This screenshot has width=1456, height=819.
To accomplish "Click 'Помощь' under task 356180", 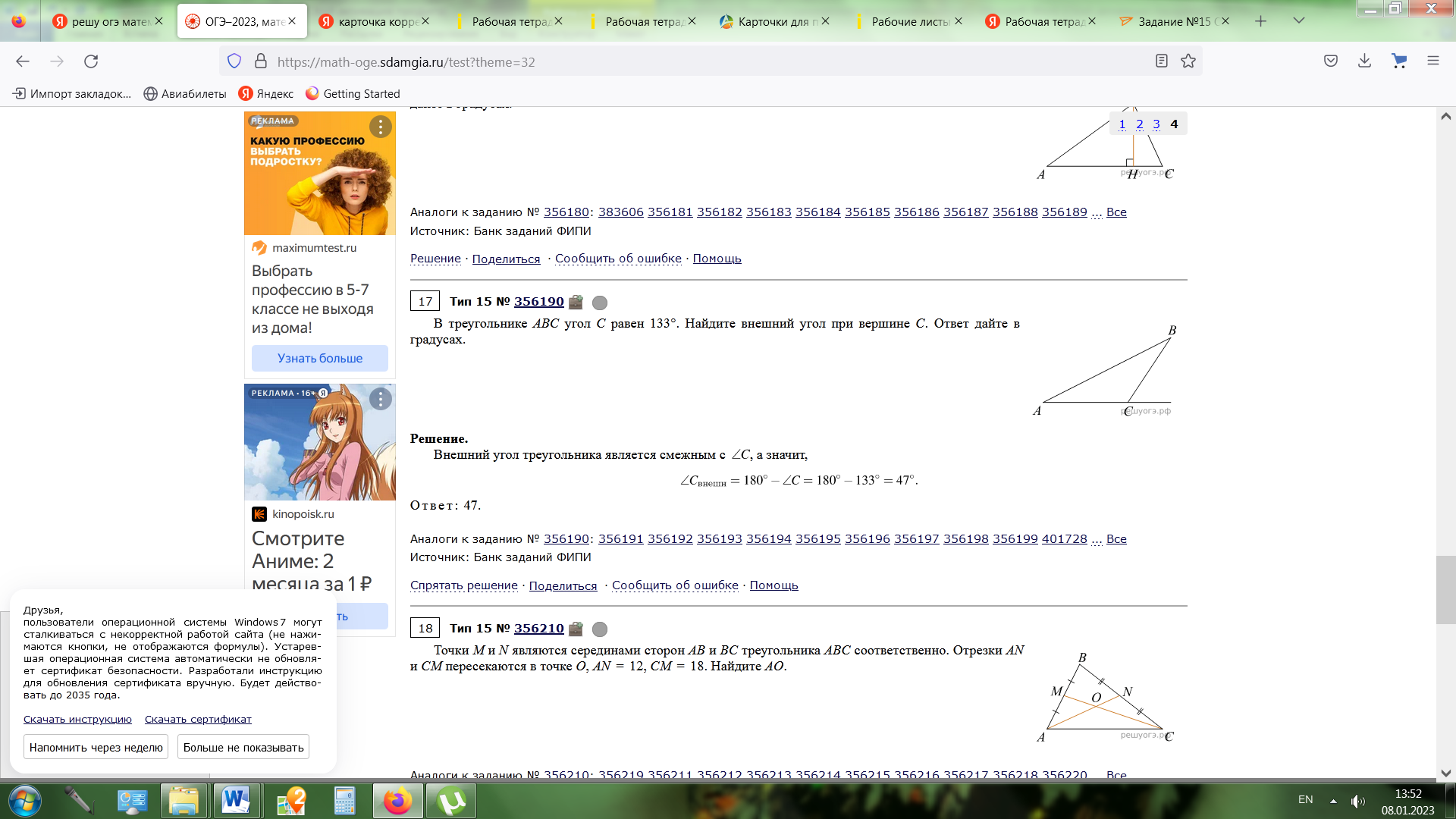I will pyautogui.click(x=717, y=259).
